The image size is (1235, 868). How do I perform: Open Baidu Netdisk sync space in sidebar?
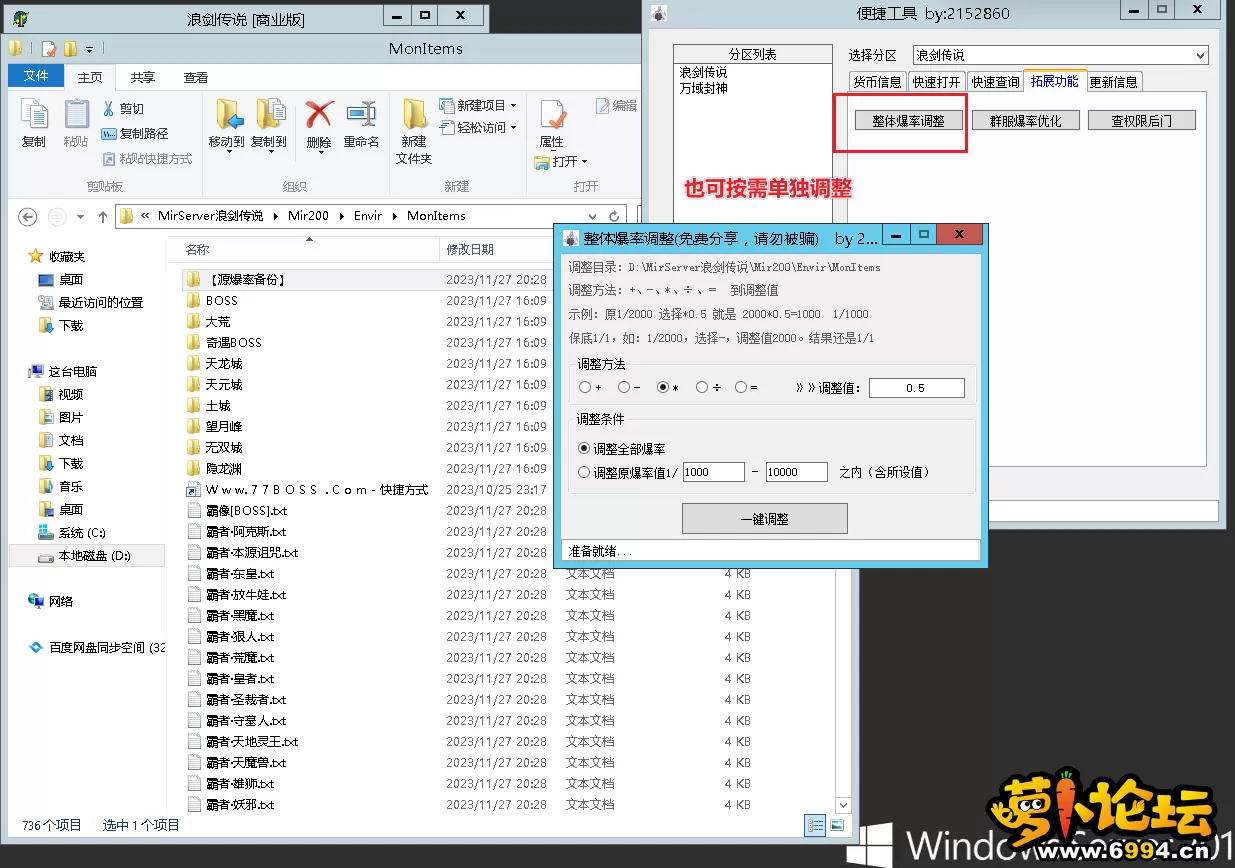[x=97, y=647]
